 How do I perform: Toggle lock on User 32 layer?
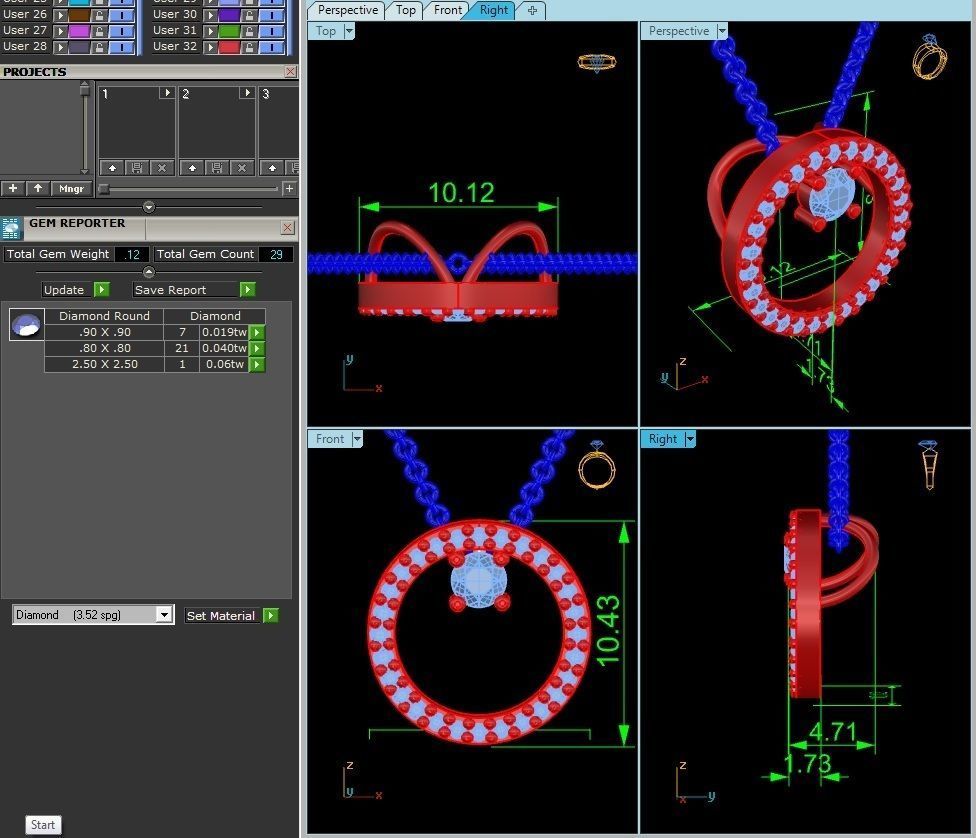[x=249, y=47]
